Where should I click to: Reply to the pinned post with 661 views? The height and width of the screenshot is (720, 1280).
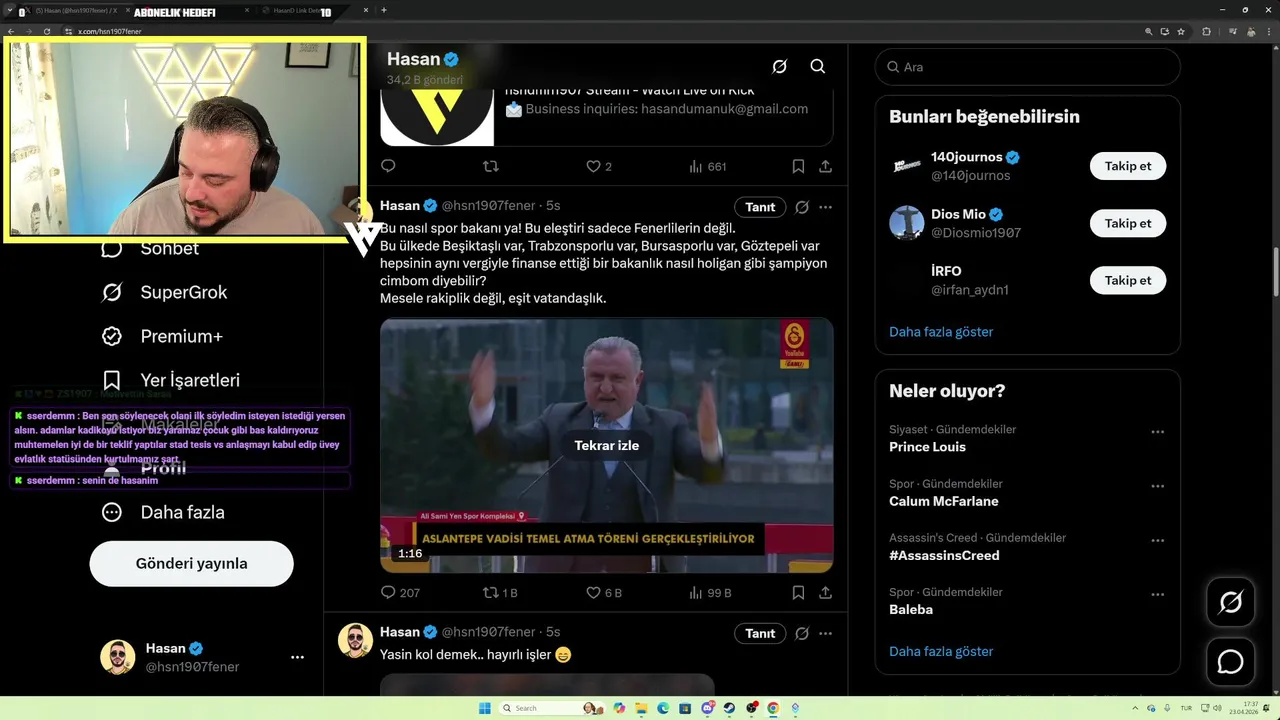pyautogui.click(x=389, y=166)
